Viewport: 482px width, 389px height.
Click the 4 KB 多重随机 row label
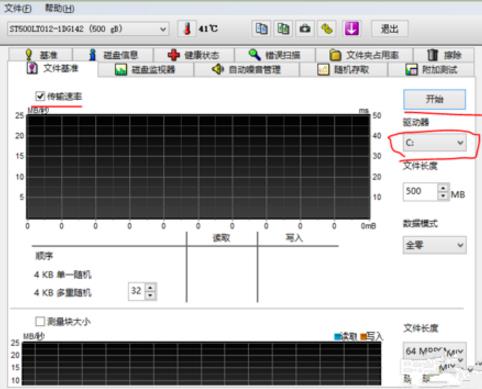click(63, 293)
